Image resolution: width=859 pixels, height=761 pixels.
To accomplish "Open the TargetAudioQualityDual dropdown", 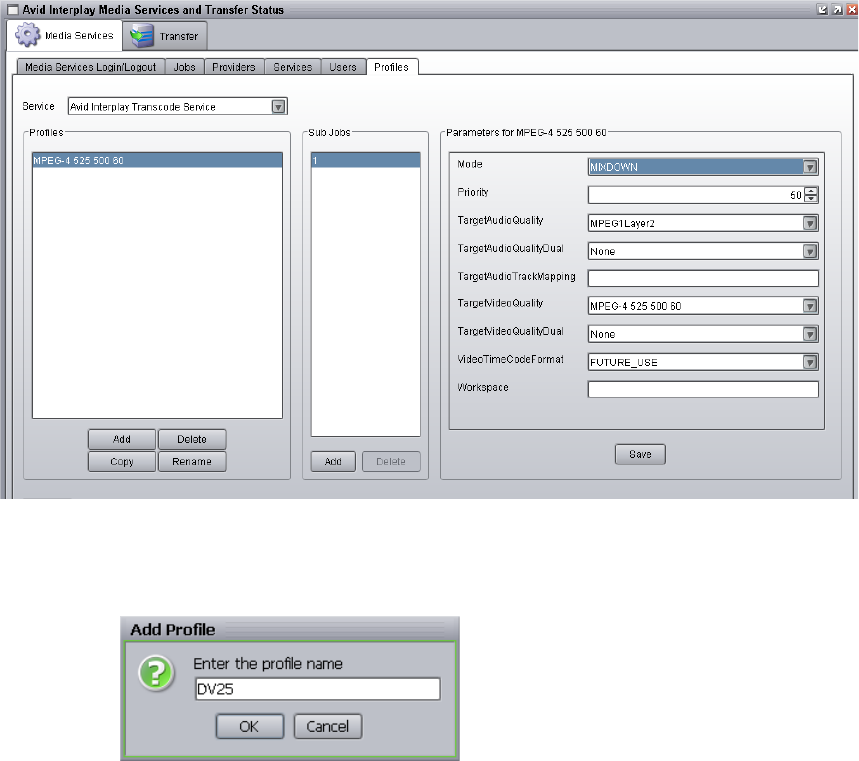I will [703, 251].
